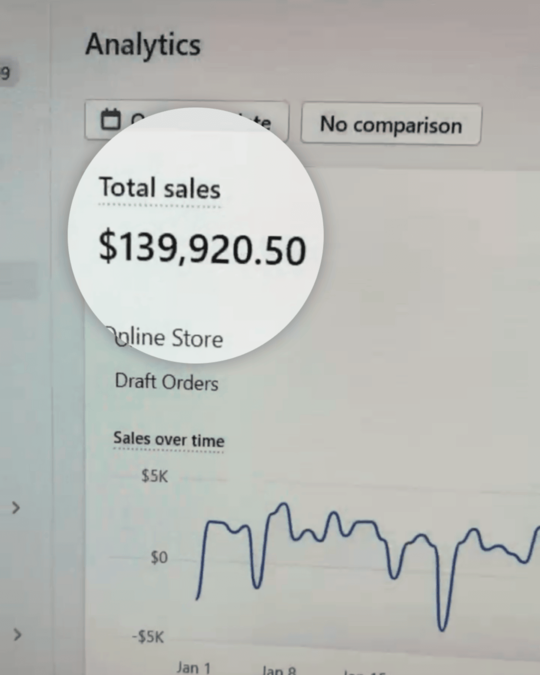Image resolution: width=540 pixels, height=675 pixels.
Task: Select the $139,920.50 total sales value
Action: (x=202, y=249)
